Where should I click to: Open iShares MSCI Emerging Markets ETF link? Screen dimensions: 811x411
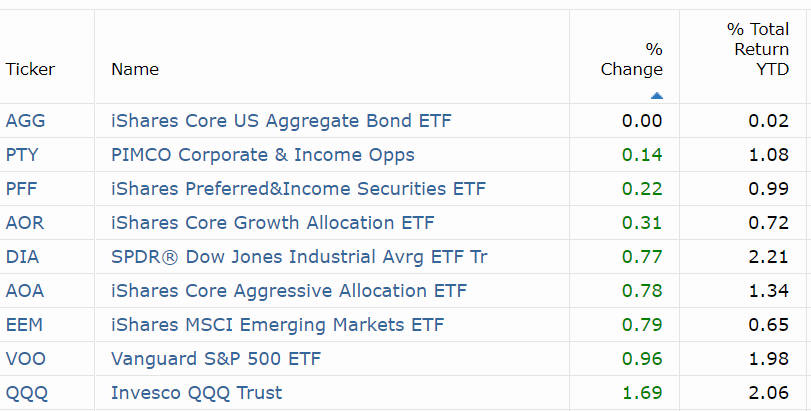[x=277, y=325]
